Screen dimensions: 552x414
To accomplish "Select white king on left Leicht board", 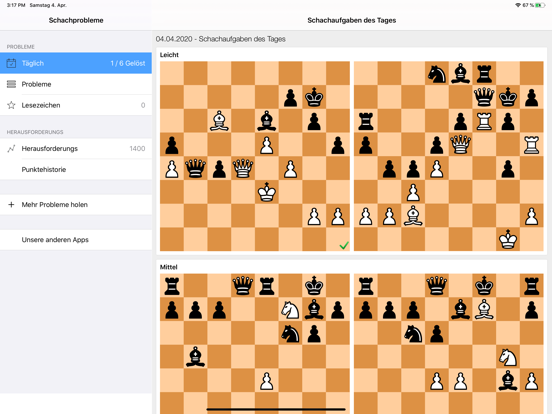I will click(266, 192).
